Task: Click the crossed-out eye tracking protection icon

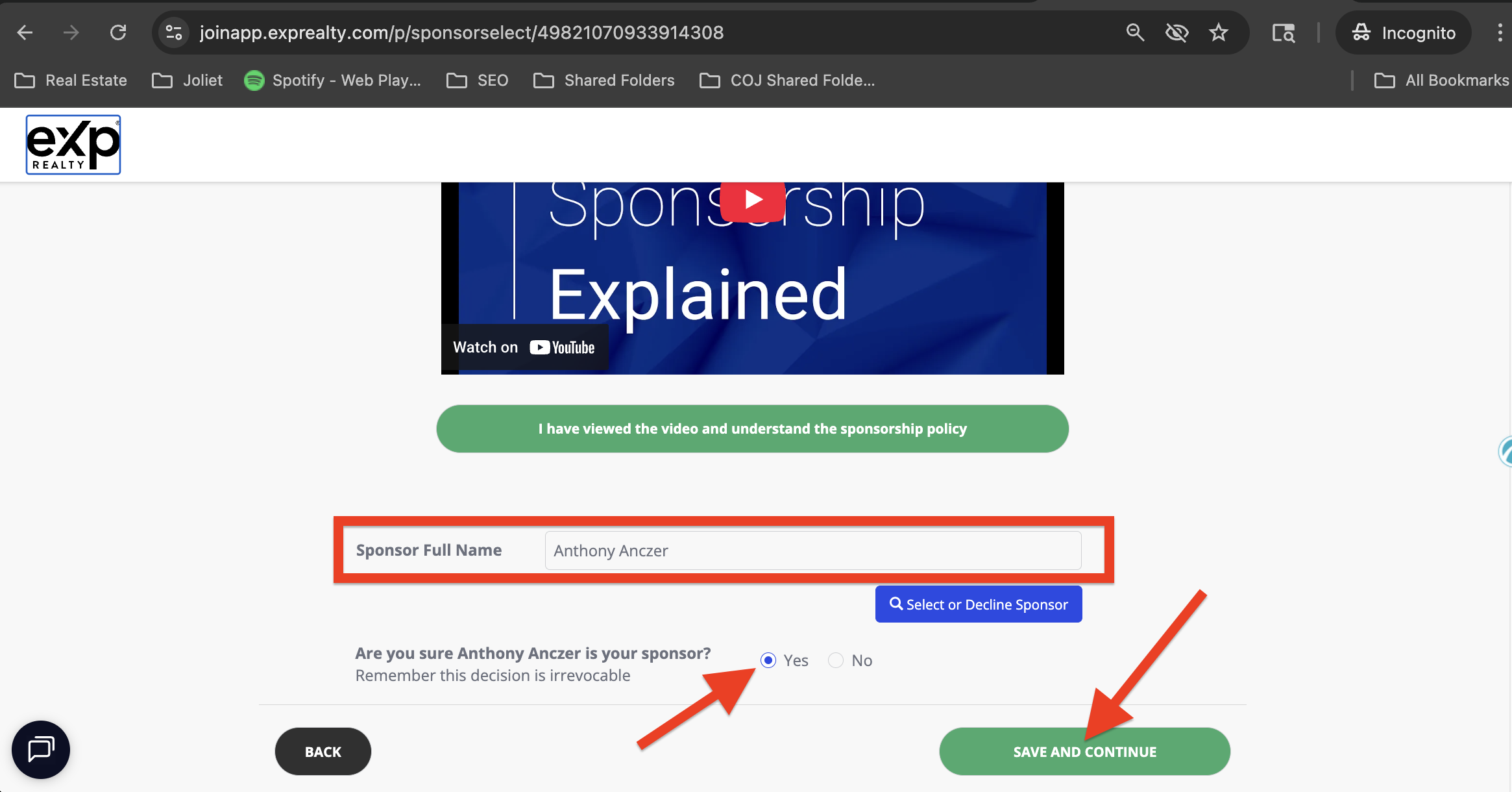Action: (1177, 32)
